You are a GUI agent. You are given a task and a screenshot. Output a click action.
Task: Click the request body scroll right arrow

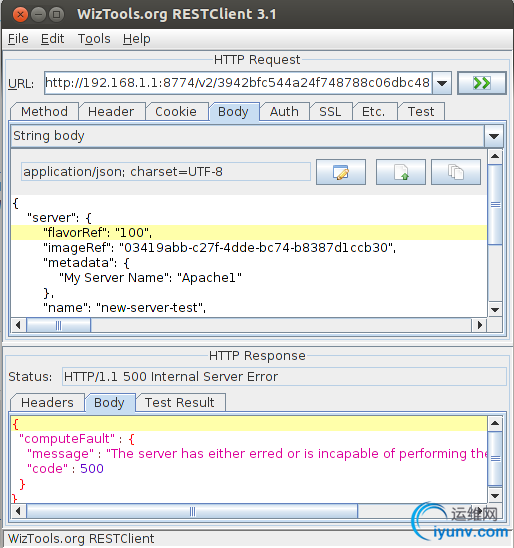(480, 325)
